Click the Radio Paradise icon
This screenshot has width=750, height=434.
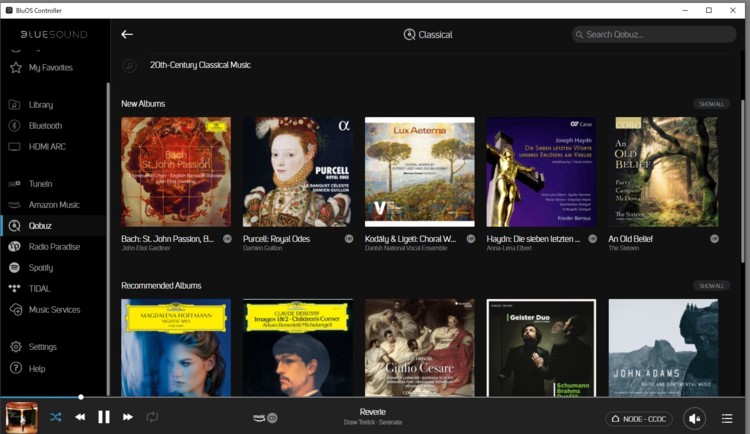point(15,247)
